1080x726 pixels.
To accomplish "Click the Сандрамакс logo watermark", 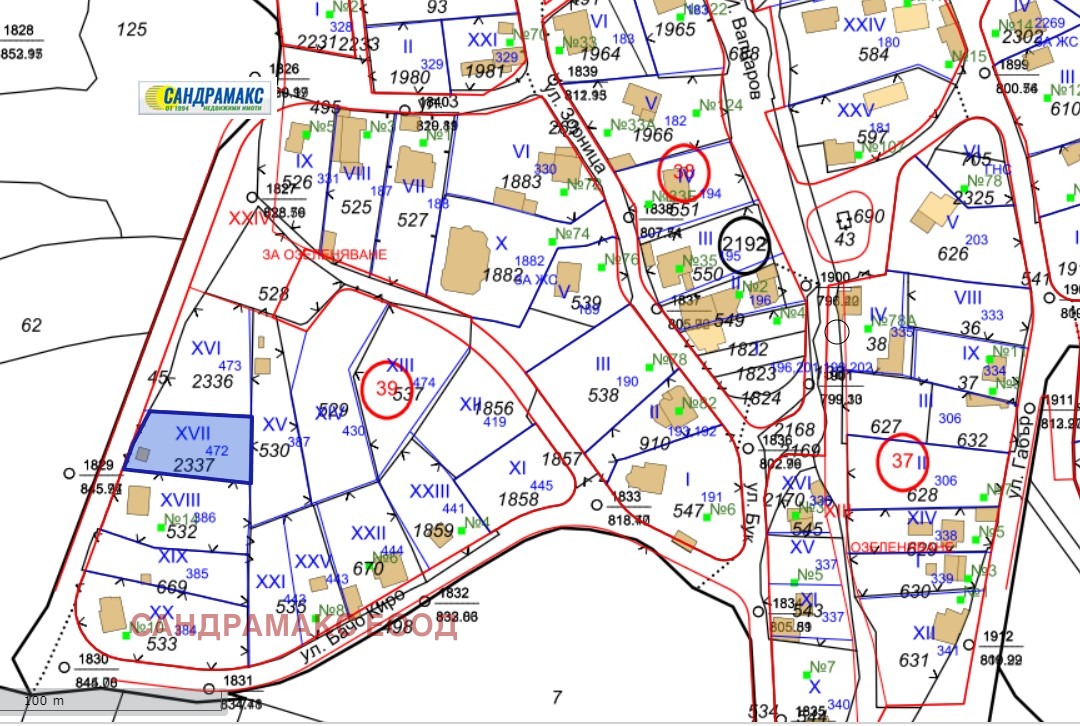I will pos(204,97).
